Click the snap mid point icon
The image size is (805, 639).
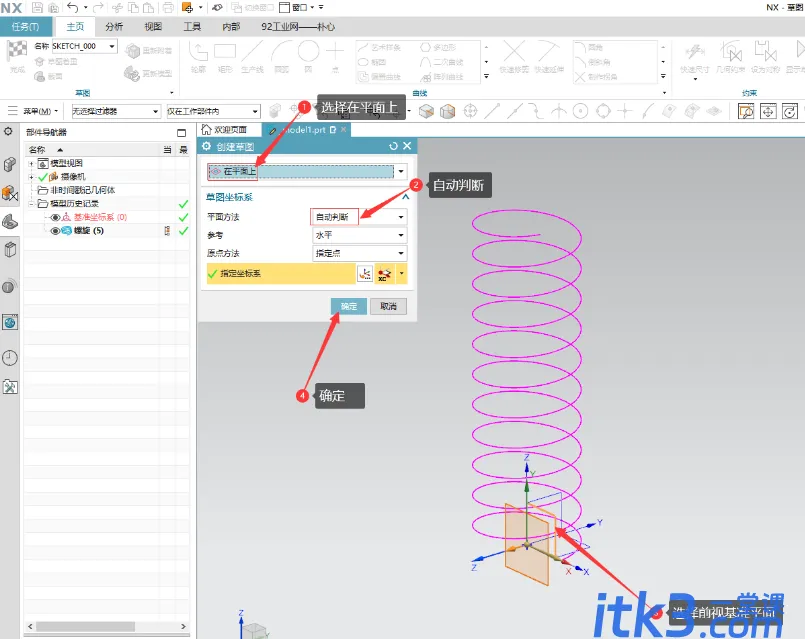click(x=514, y=111)
